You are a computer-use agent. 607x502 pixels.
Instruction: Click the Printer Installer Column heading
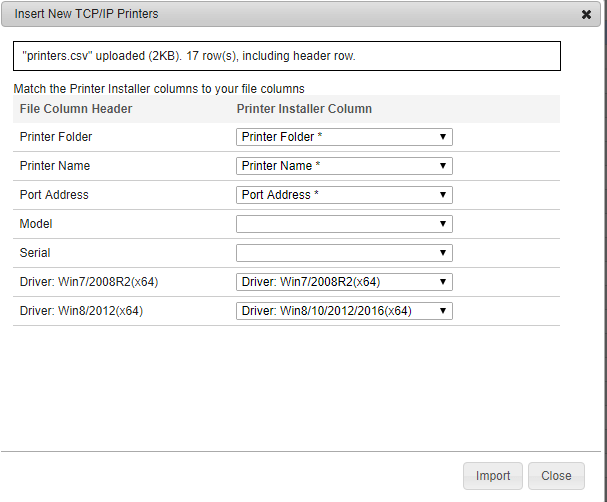click(304, 109)
